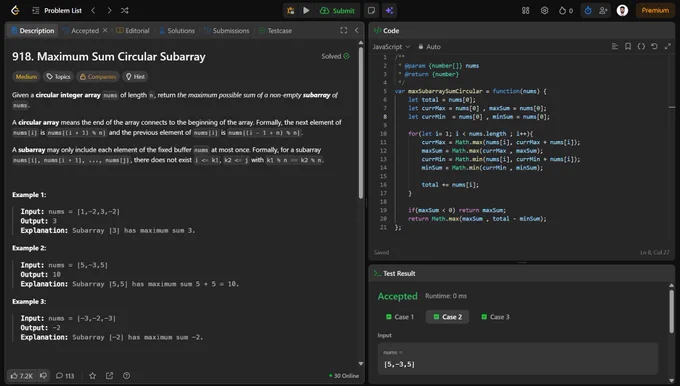Maximize the description panel via fullscreen icon
This screenshot has width=680, height=386.
click(x=343, y=30)
